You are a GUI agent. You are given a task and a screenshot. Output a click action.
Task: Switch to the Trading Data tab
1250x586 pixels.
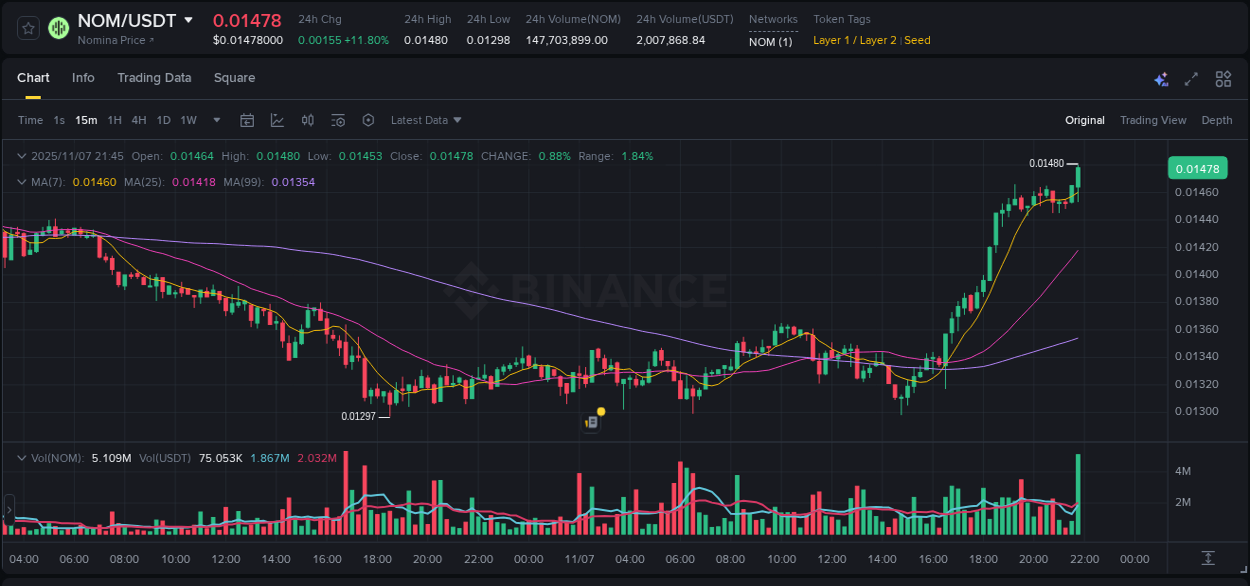pyautogui.click(x=154, y=77)
